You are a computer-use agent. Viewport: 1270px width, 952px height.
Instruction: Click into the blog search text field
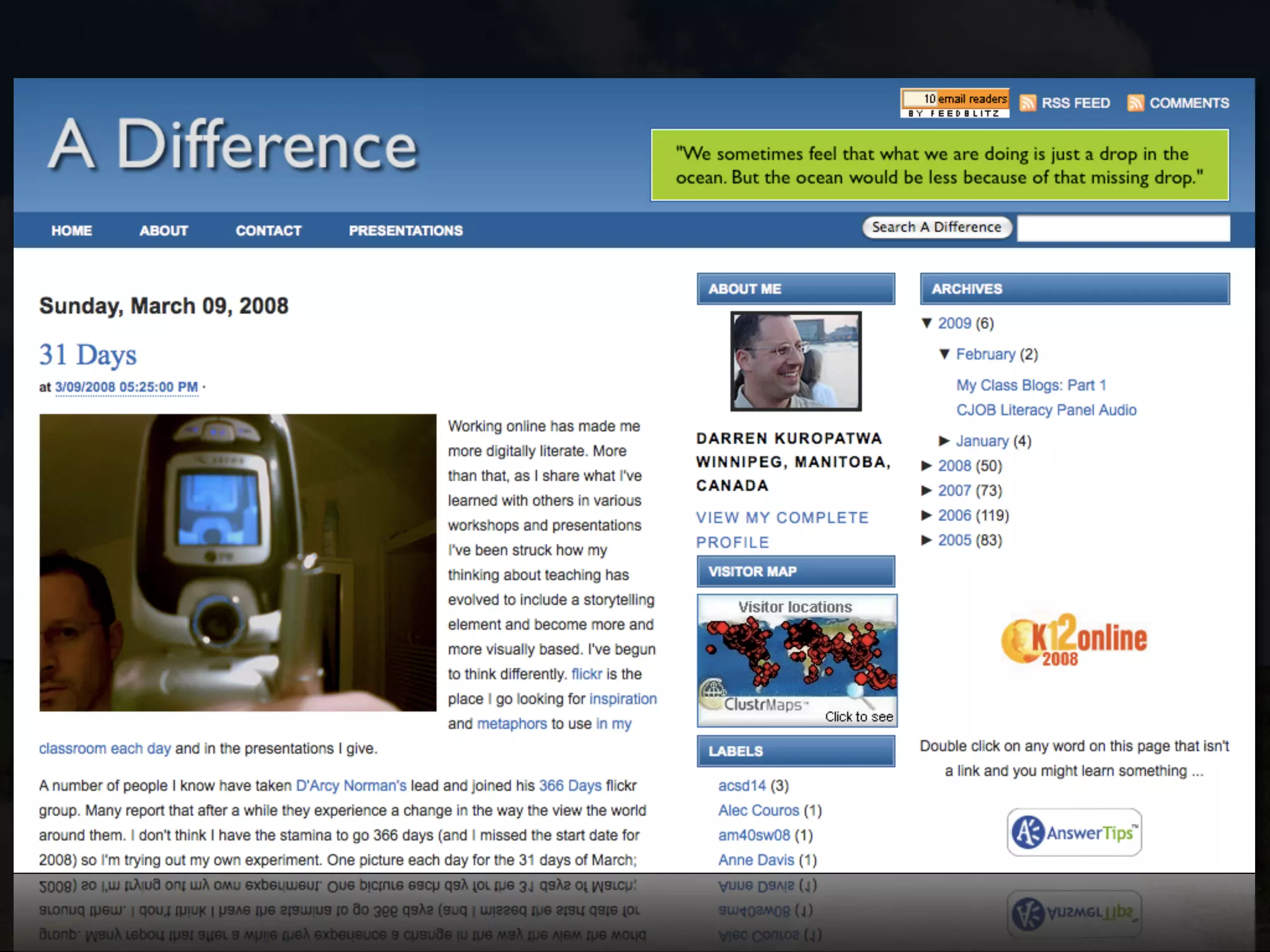pyautogui.click(x=1123, y=229)
